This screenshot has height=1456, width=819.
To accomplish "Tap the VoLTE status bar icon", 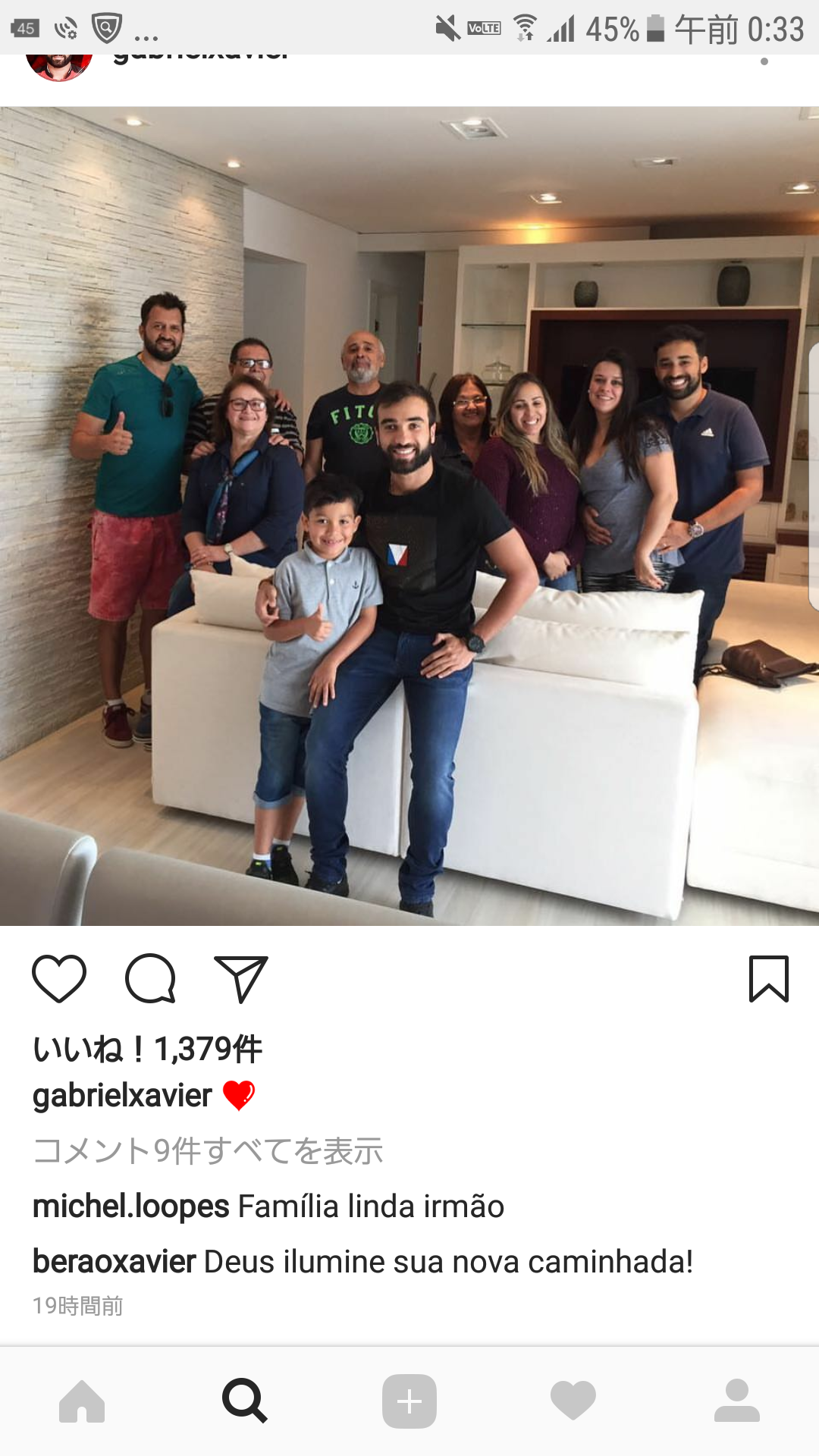I will click(484, 29).
